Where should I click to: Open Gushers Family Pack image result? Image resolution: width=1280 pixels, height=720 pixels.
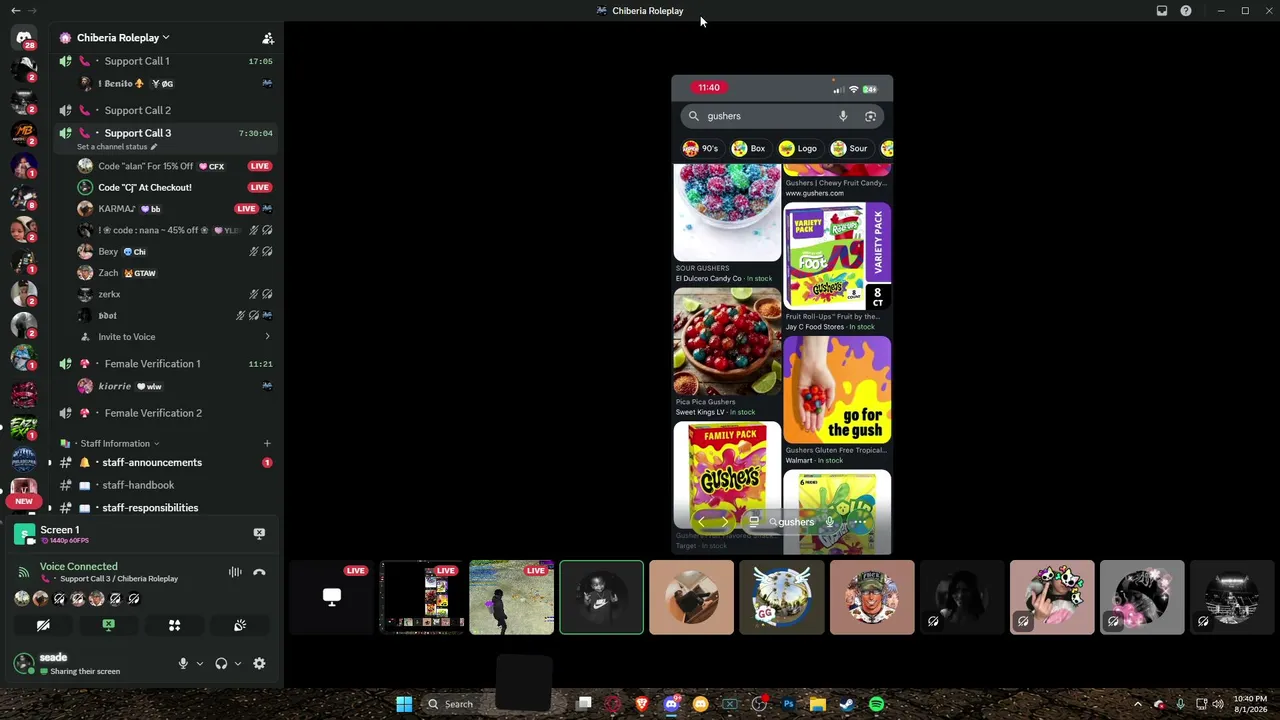(x=727, y=475)
